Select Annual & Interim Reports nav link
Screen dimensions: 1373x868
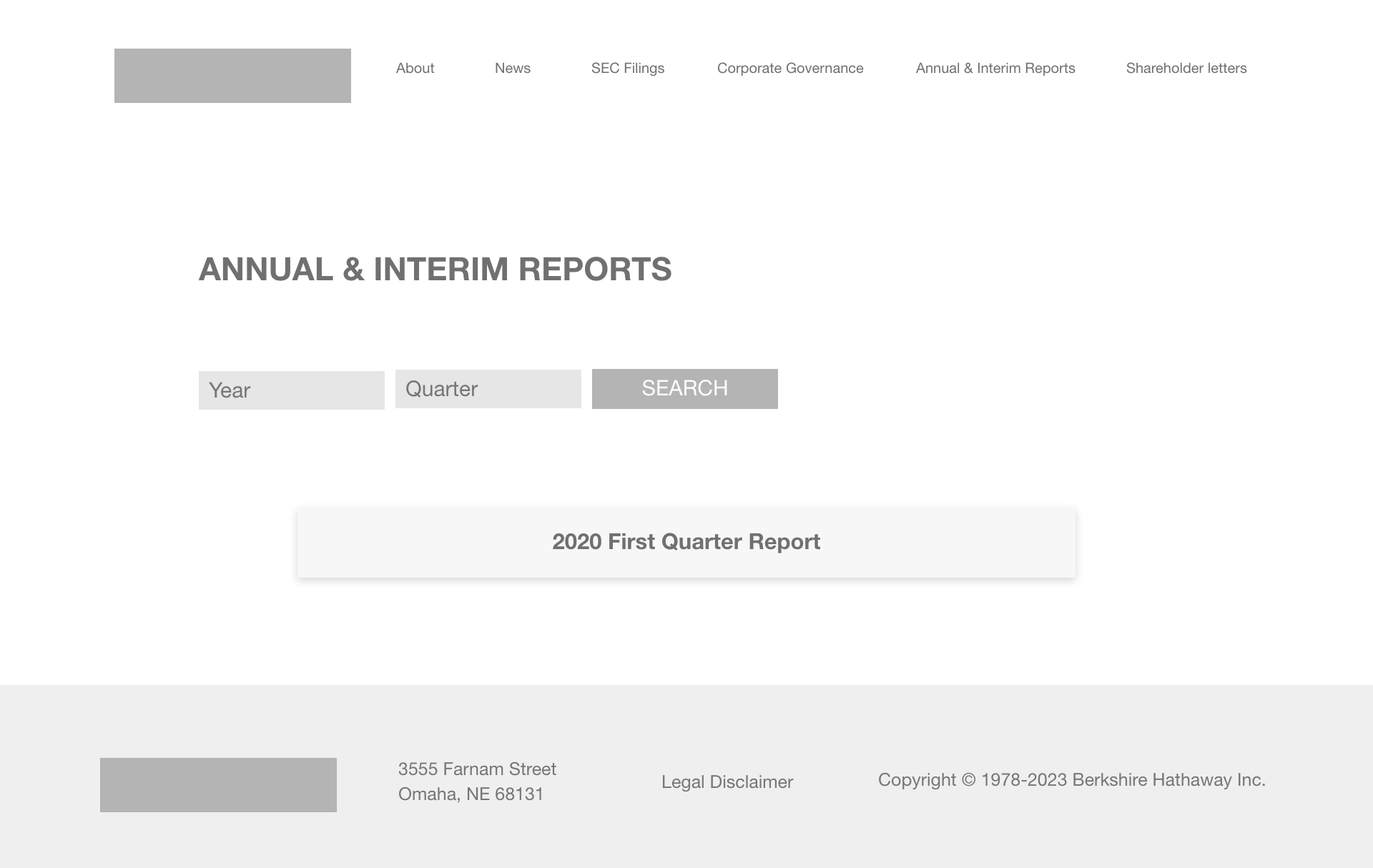click(995, 69)
